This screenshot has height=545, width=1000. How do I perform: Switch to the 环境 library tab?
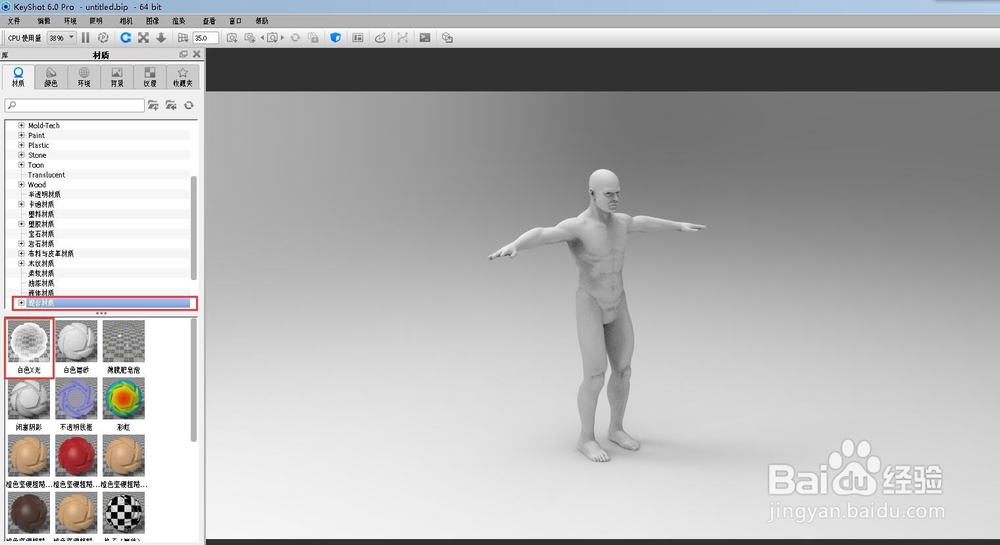click(84, 76)
